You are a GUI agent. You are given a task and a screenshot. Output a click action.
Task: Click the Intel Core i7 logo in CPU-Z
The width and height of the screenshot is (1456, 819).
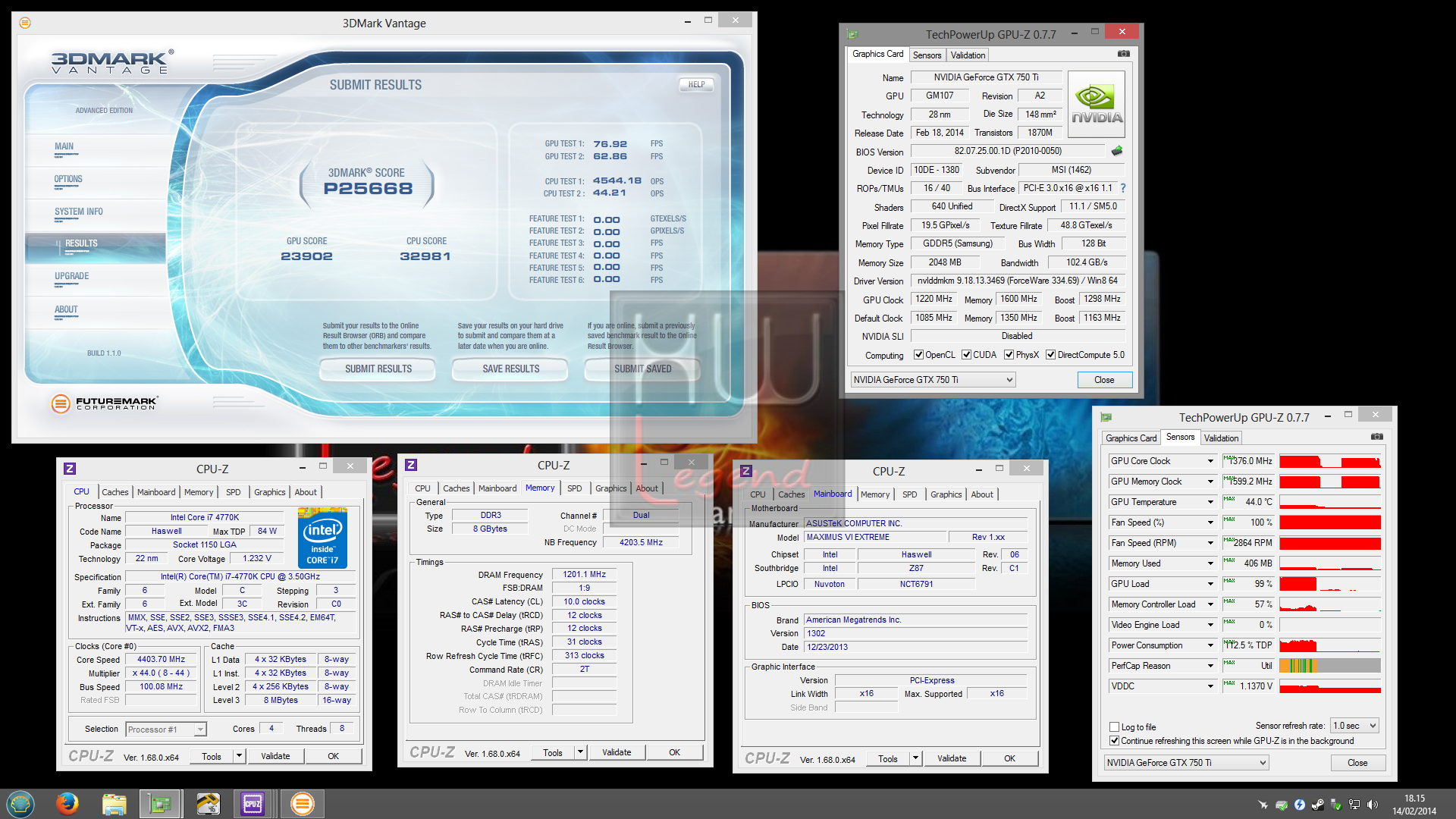point(323,538)
